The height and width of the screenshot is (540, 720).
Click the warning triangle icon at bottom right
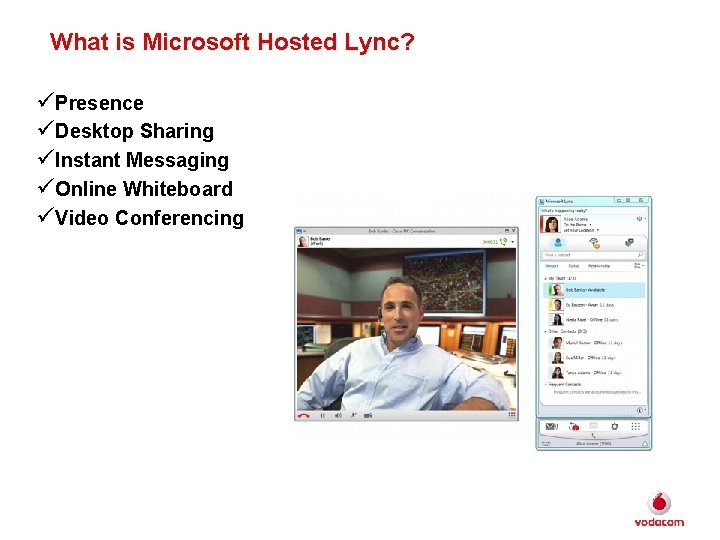[x=644, y=444]
